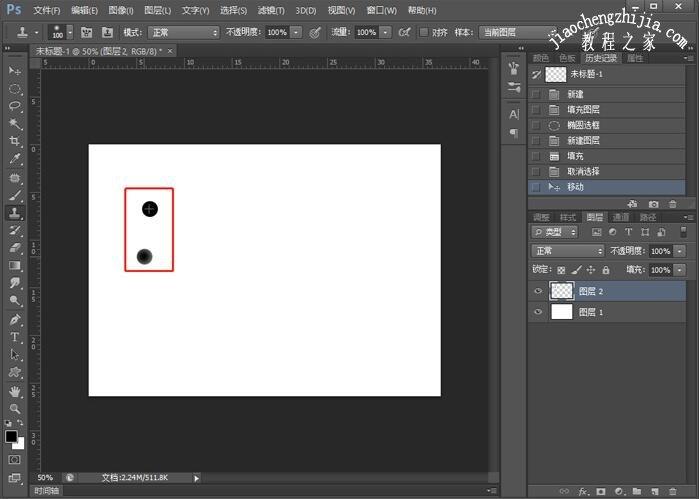Open the 滤镜 (Filter) menu
The width and height of the screenshot is (699, 499).
pyautogui.click(x=270, y=10)
